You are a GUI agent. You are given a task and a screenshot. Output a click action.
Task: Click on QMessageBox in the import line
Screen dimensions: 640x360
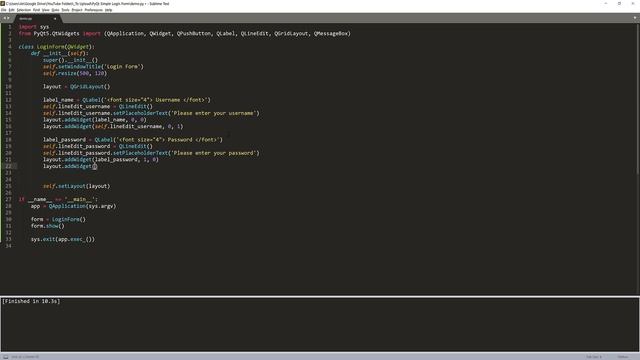pos(332,33)
